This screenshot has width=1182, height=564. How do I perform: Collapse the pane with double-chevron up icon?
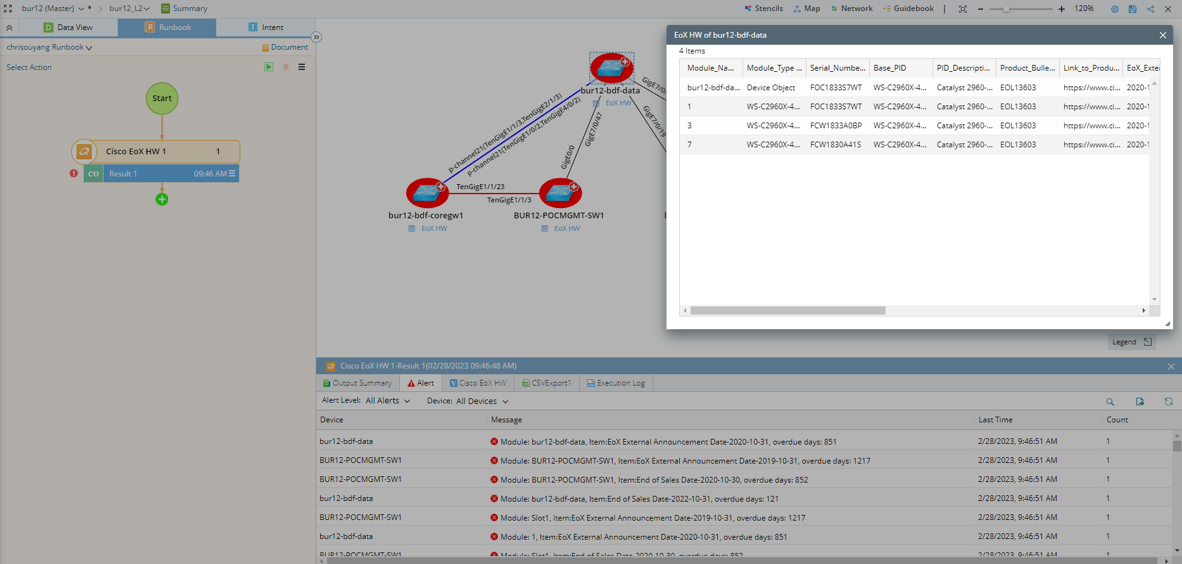click(x=9, y=27)
